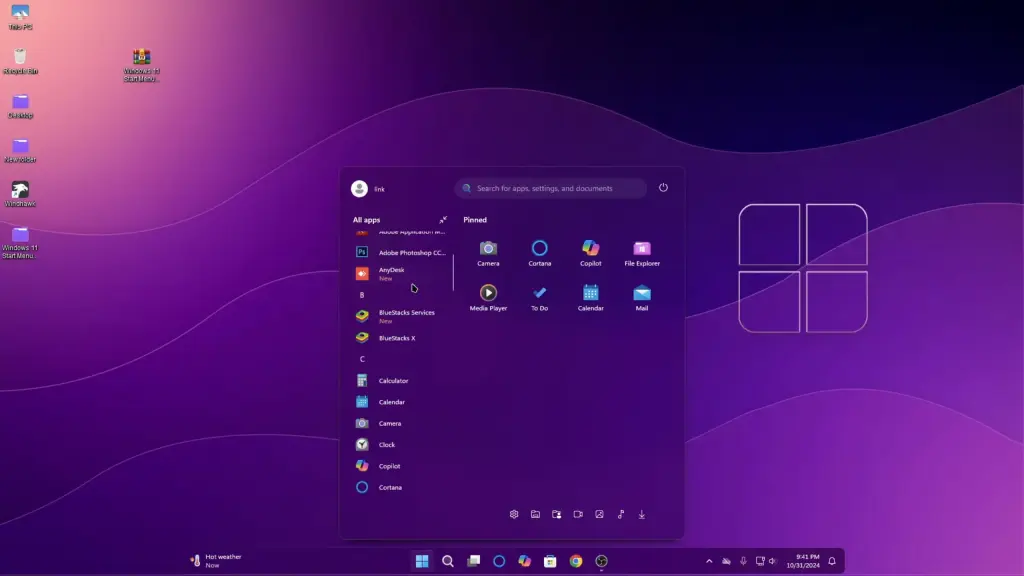The image size is (1024, 576).
Task: Open Google Chrome from the taskbar
Action: pyautogui.click(x=576, y=561)
